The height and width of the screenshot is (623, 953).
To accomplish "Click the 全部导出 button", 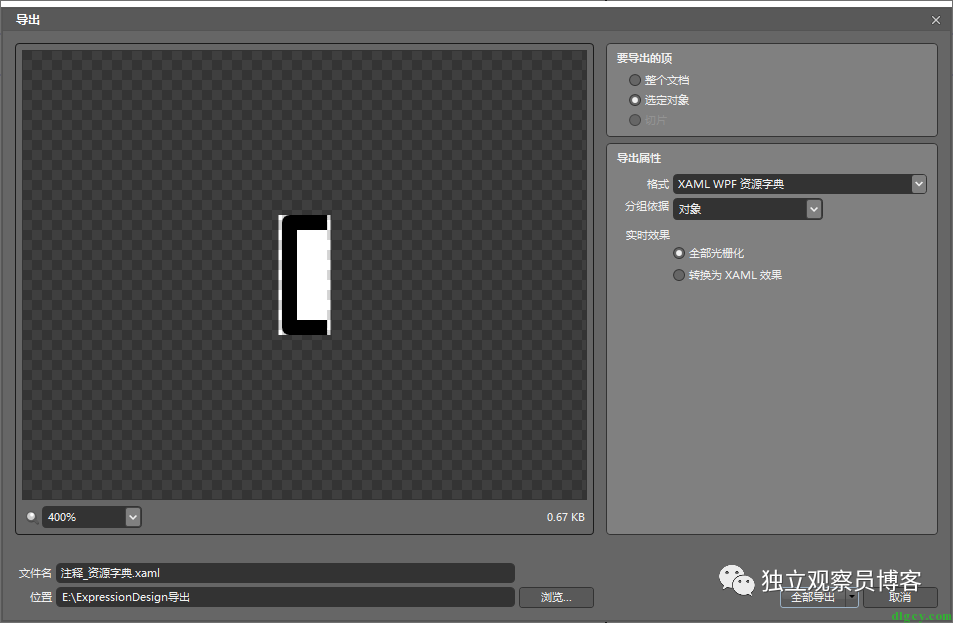I will tap(813, 597).
